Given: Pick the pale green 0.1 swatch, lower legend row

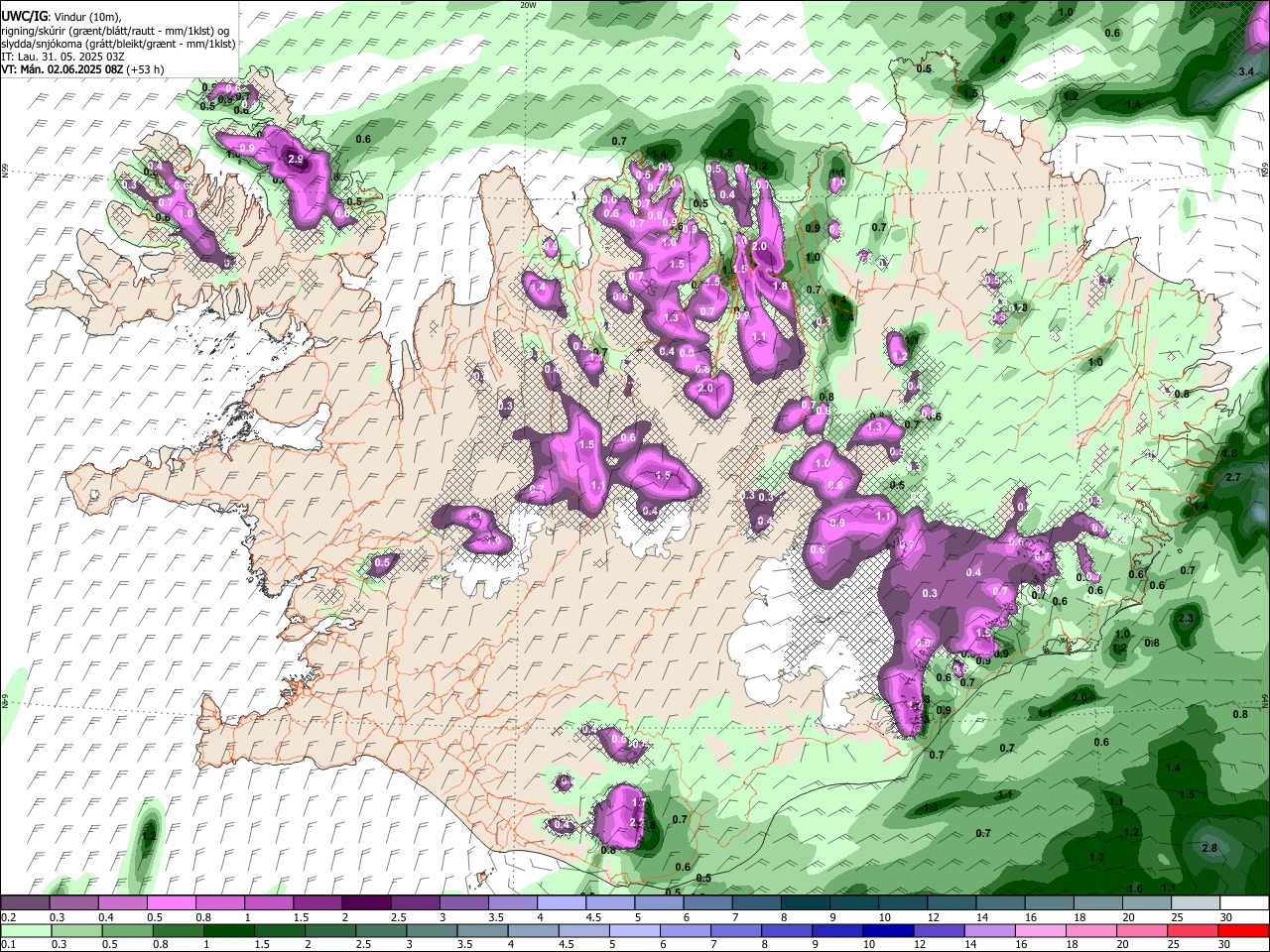Looking at the screenshot, I should [26, 931].
